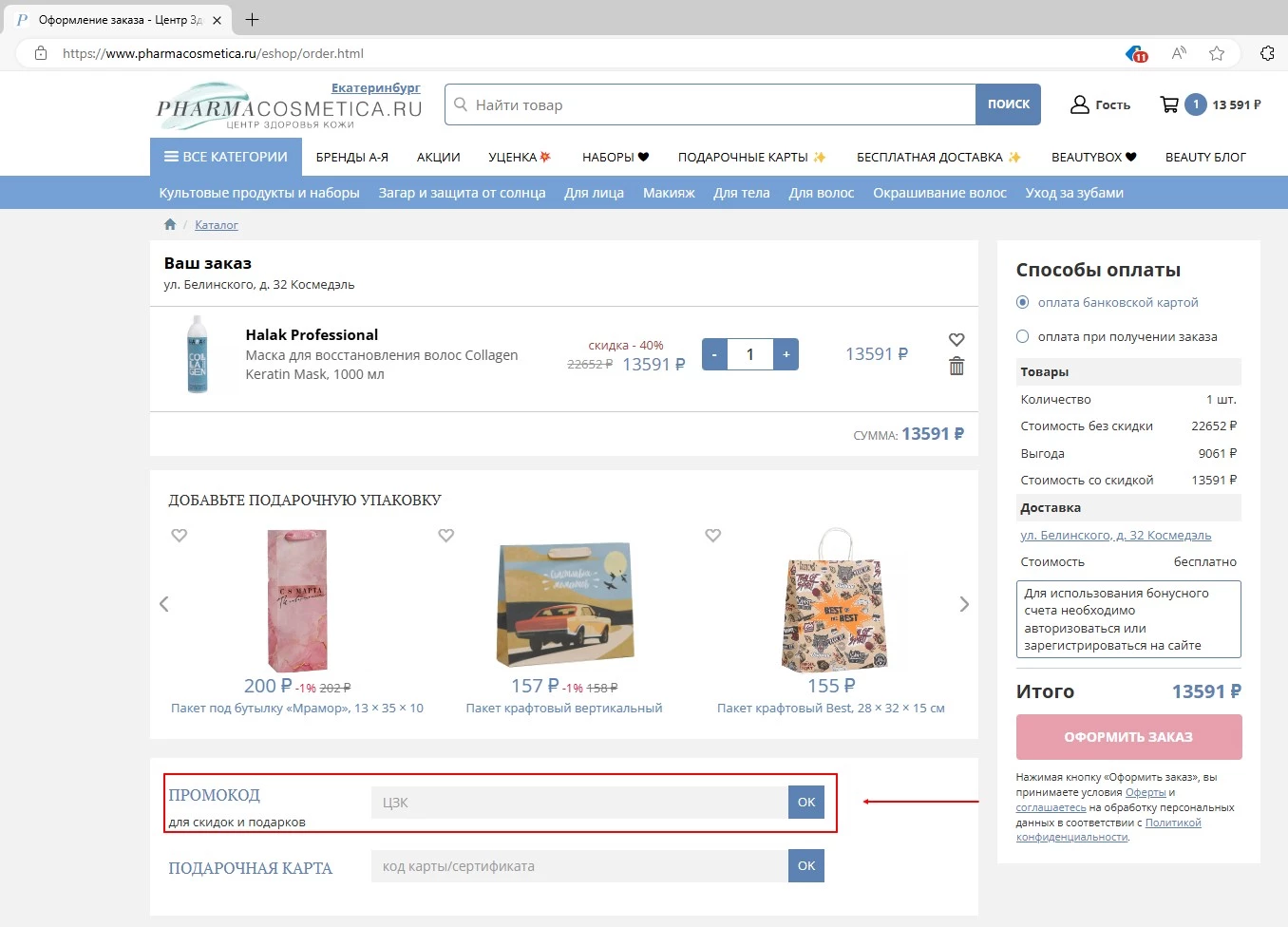Open the АКЦИИ menu item
Screen dimensions: 1288x927
click(438, 158)
